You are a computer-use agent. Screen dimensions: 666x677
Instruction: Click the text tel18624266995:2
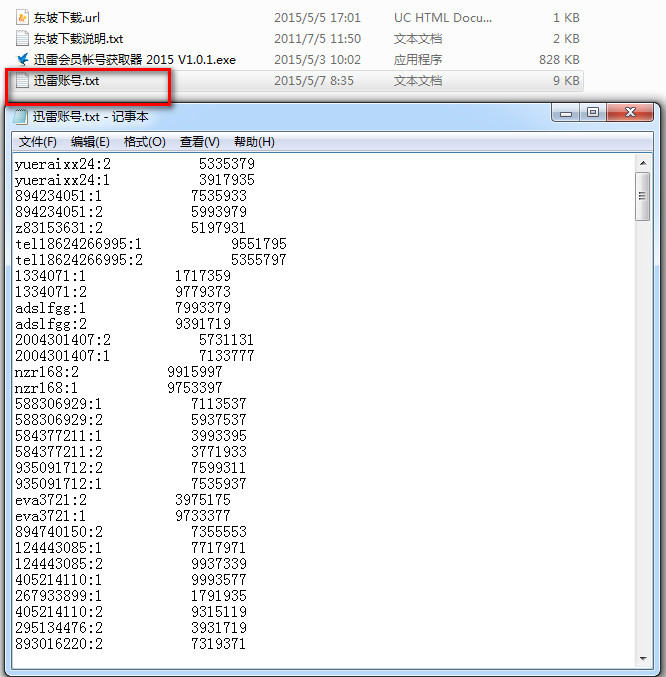(79, 260)
